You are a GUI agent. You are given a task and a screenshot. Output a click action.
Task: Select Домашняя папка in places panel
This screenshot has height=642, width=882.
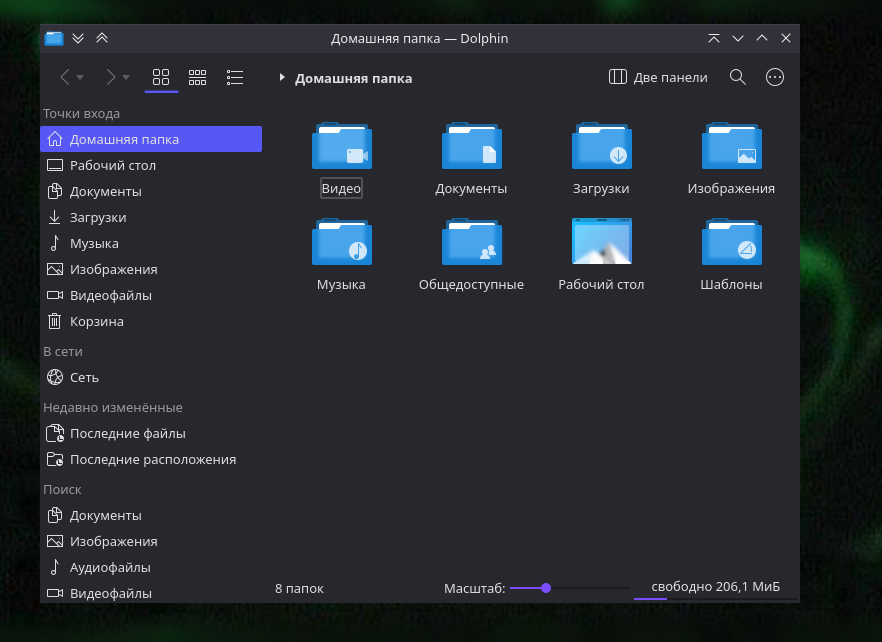151,139
